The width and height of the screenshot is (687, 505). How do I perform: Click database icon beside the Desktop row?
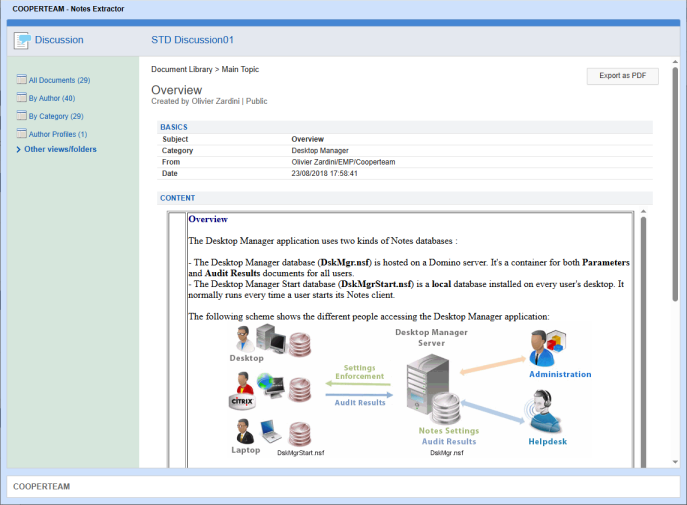(299, 344)
